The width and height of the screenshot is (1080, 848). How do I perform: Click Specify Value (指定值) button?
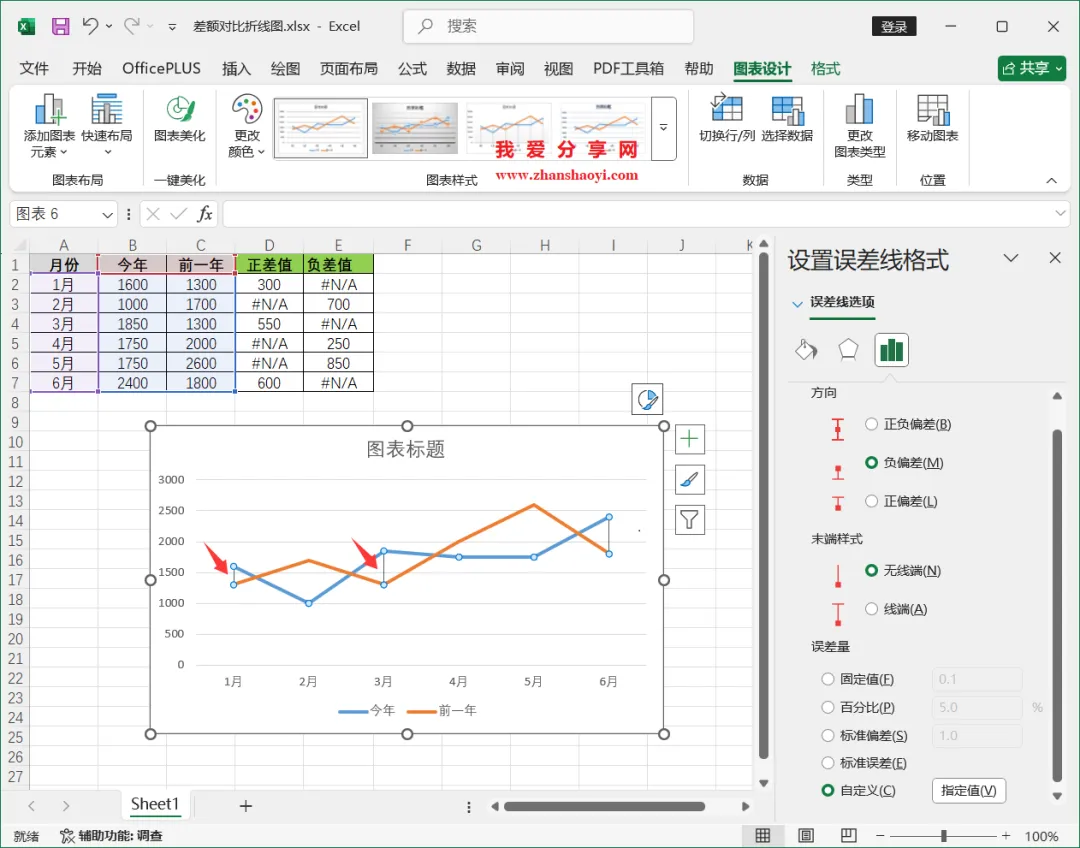click(968, 791)
